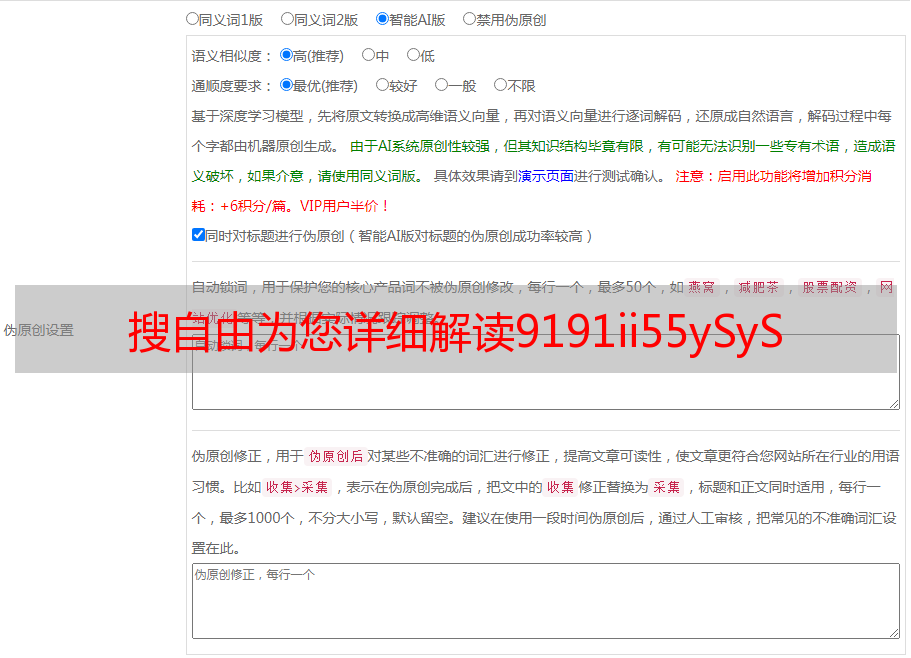
Task: Click the 燕窝 example tag
Action: (x=702, y=287)
